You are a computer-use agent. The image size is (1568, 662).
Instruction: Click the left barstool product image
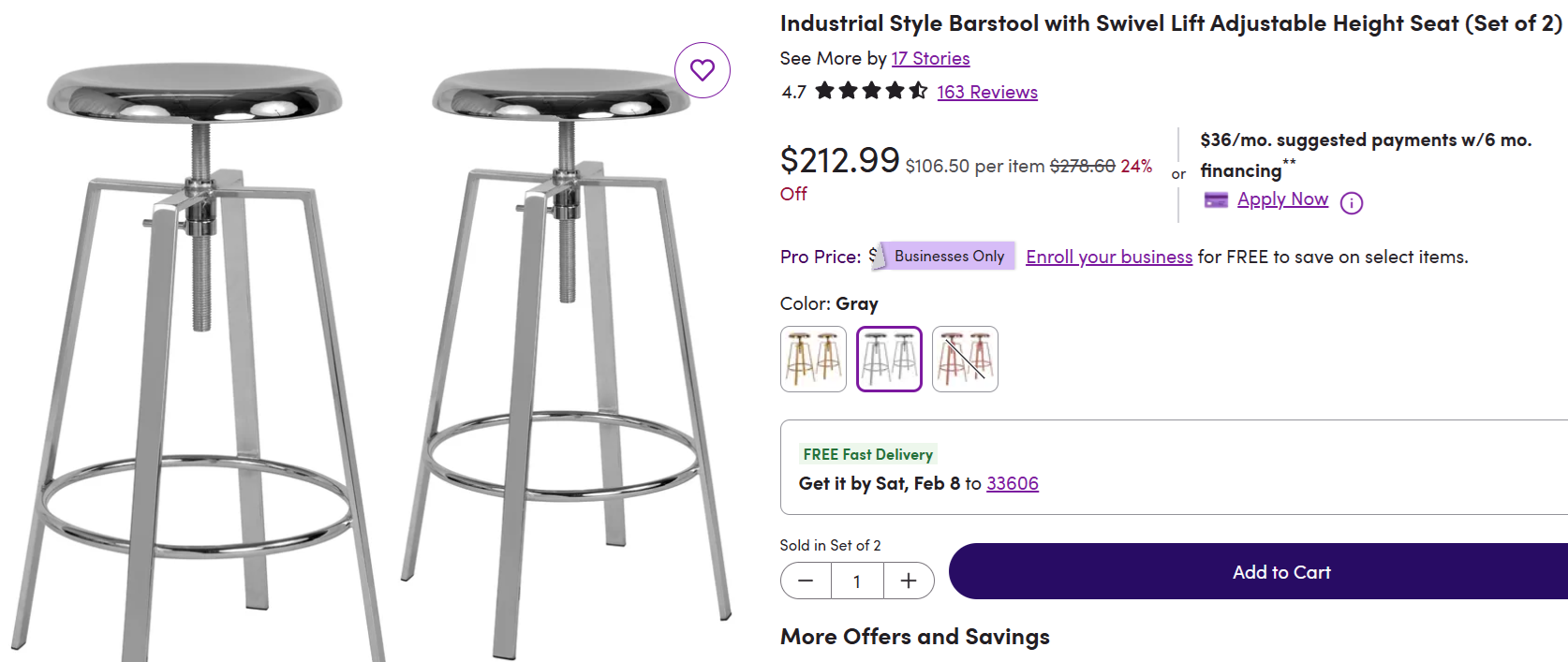click(x=197, y=356)
